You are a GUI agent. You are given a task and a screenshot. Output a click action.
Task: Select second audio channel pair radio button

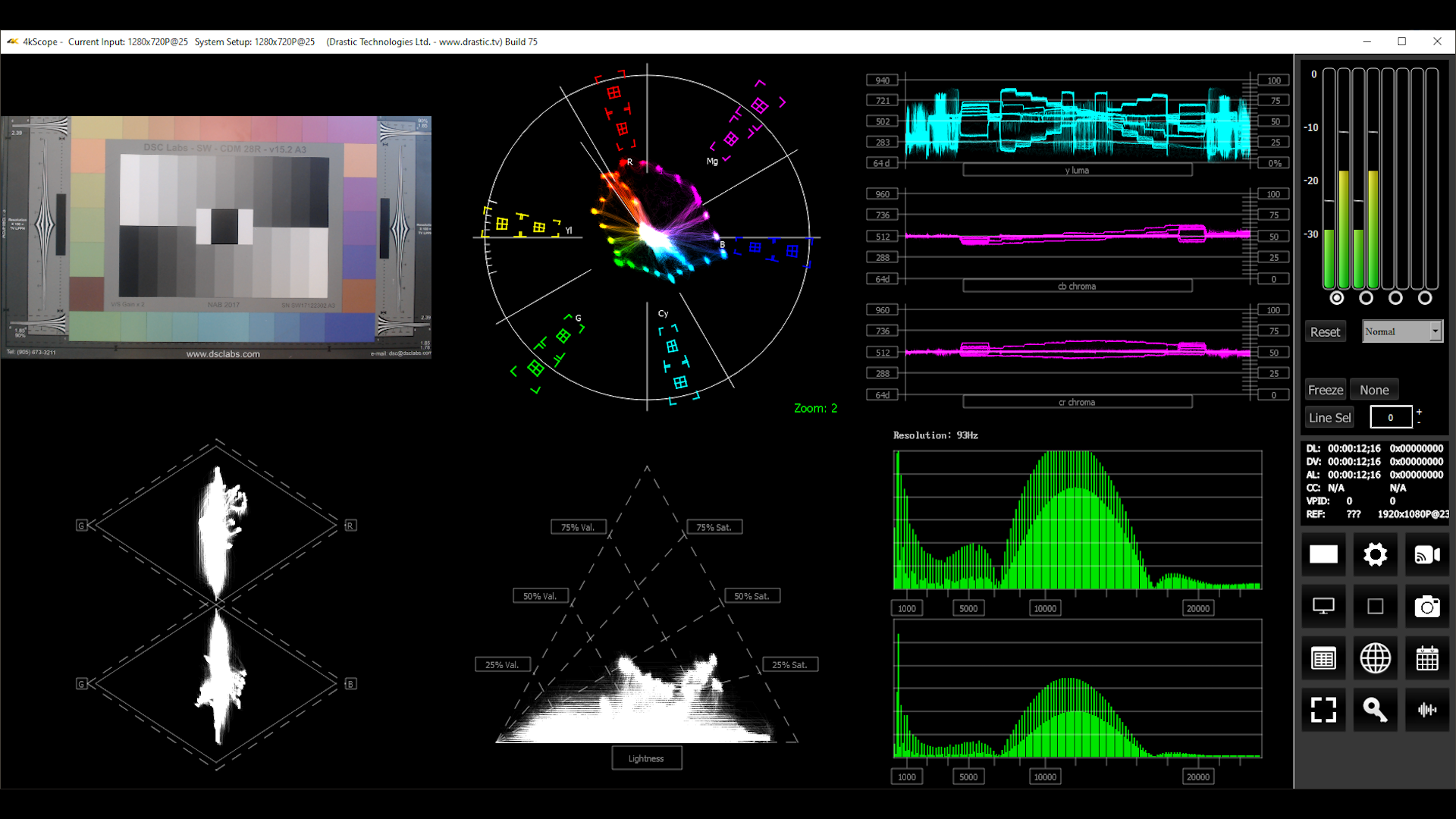tap(1367, 298)
